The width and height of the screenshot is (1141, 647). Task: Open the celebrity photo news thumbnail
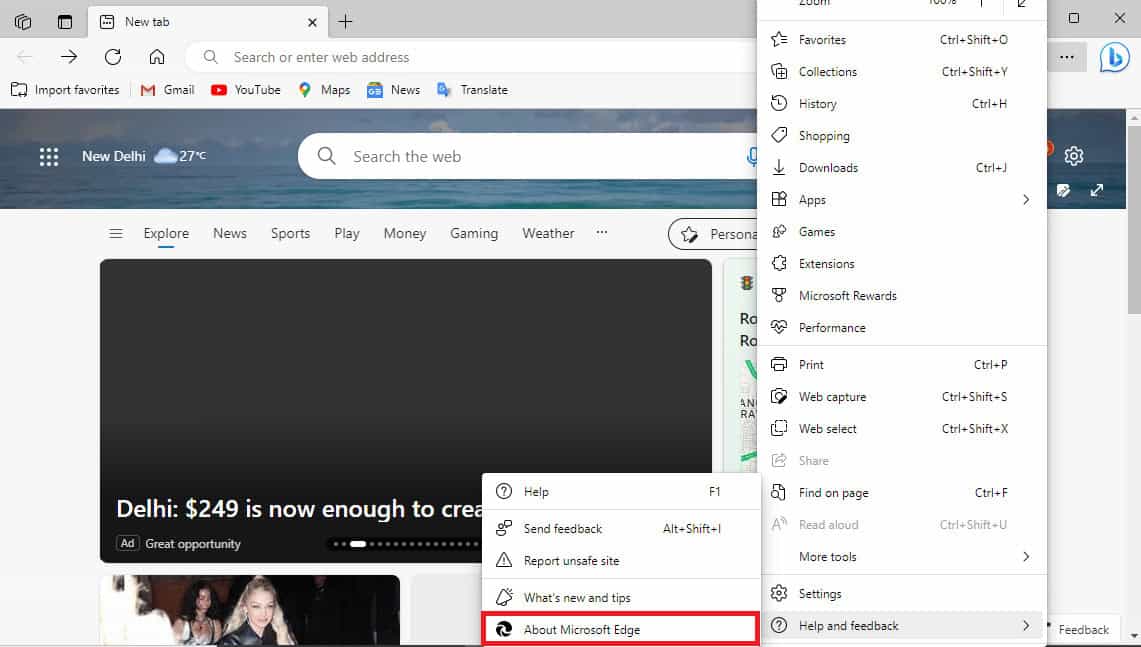pyautogui.click(x=250, y=610)
